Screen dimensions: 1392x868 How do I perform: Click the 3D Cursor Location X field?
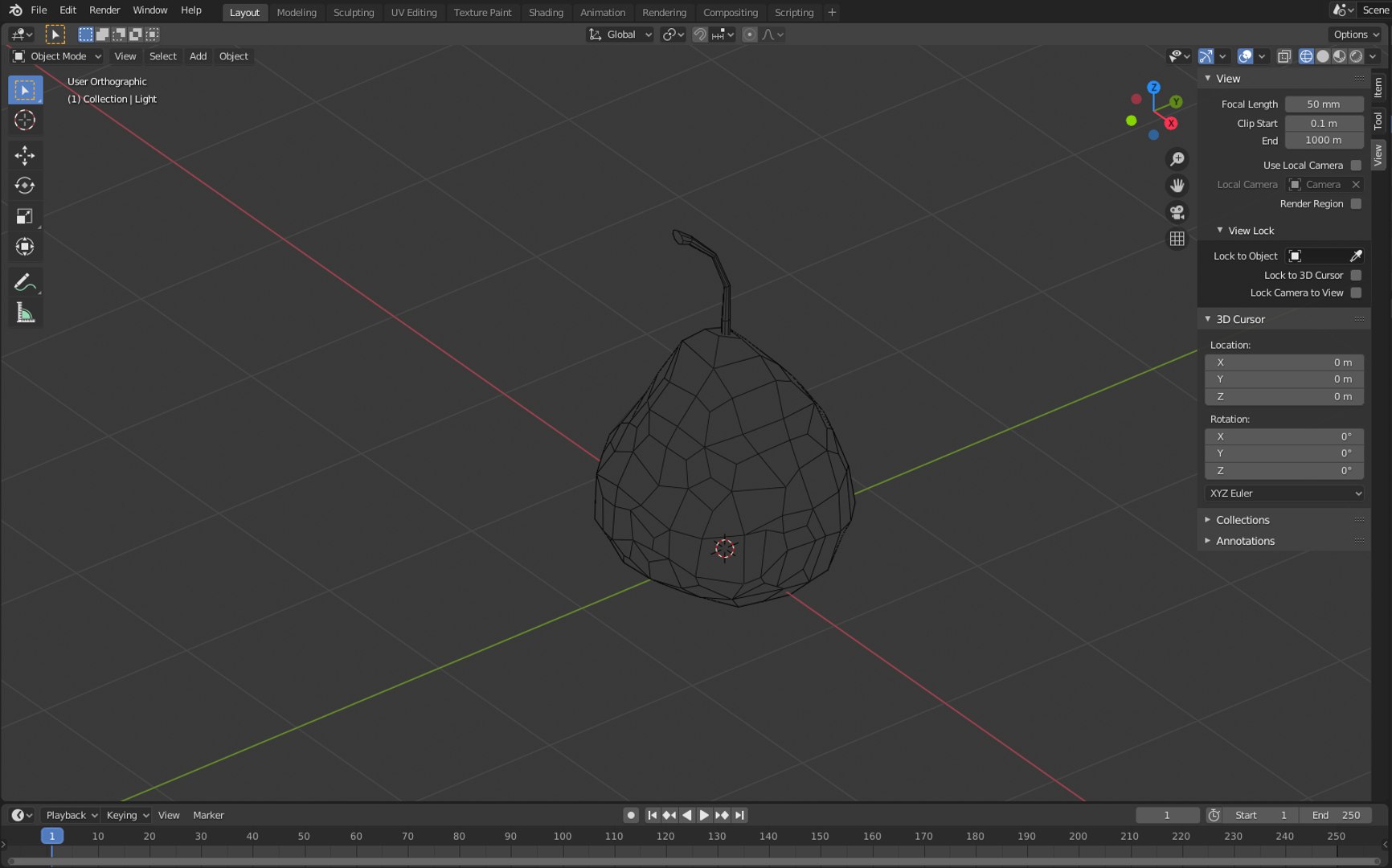click(1284, 362)
